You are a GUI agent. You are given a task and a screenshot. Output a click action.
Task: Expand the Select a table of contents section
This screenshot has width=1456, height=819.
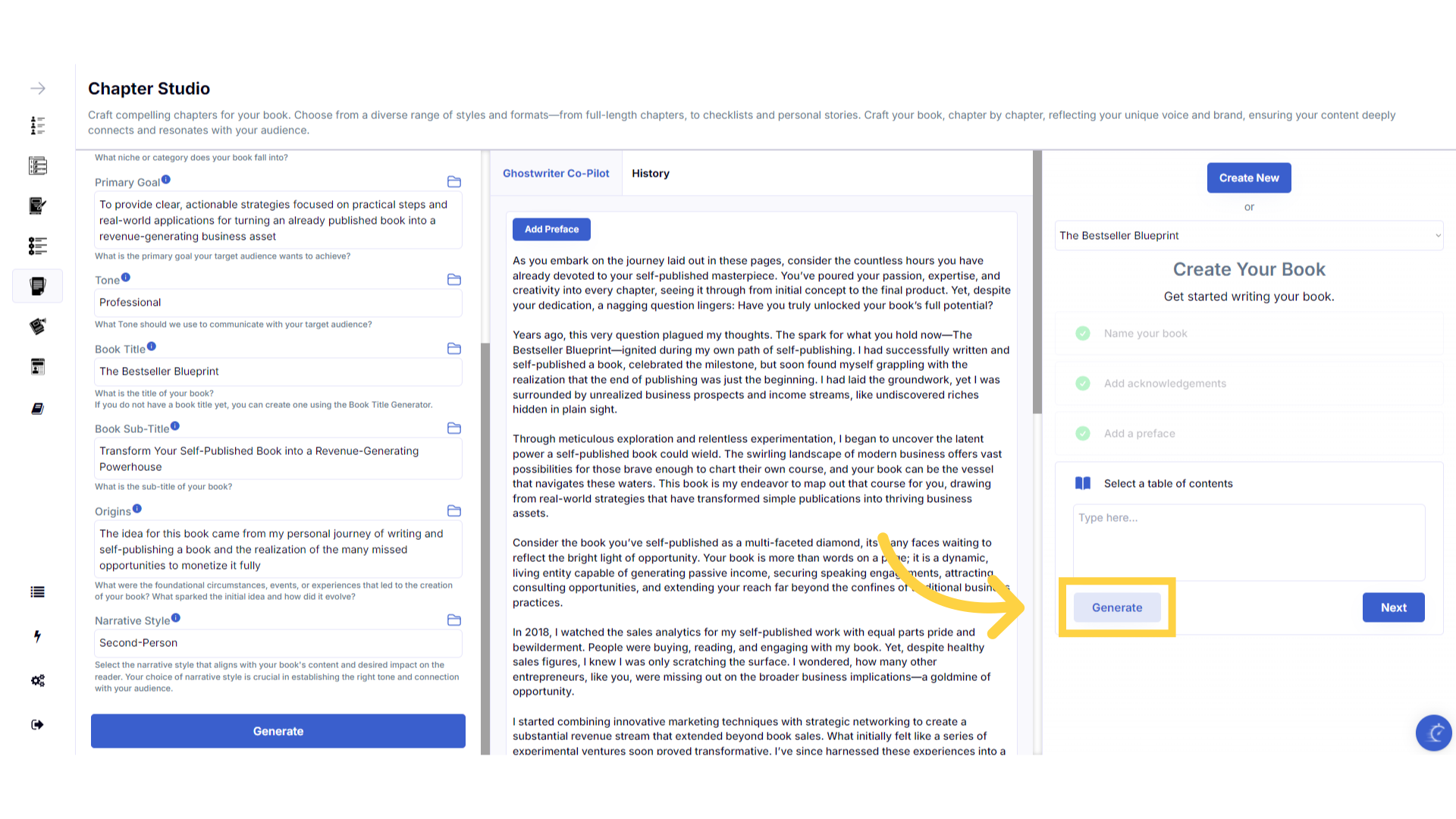pyautogui.click(x=1168, y=484)
